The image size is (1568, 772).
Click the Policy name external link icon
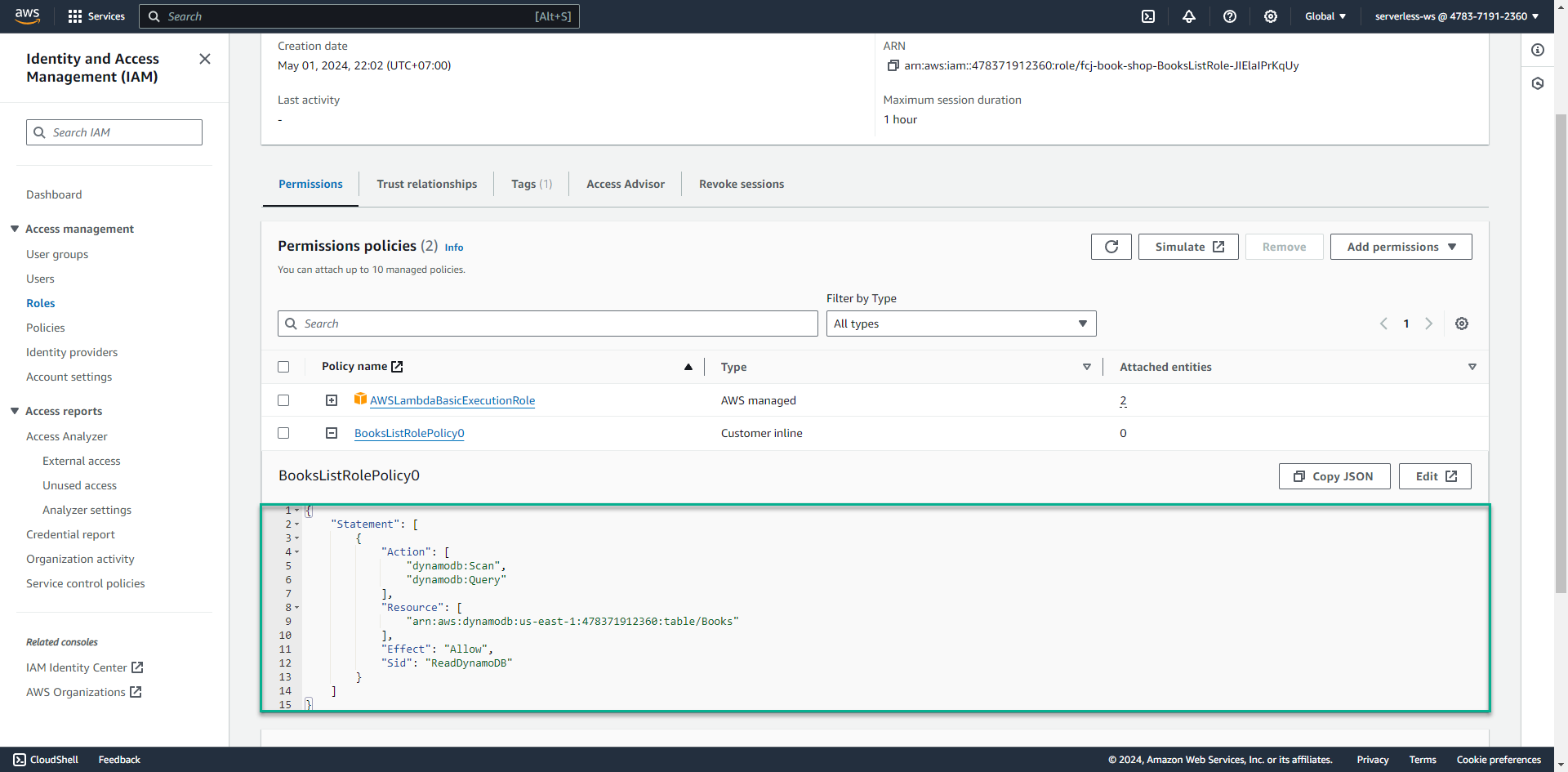pyautogui.click(x=398, y=367)
